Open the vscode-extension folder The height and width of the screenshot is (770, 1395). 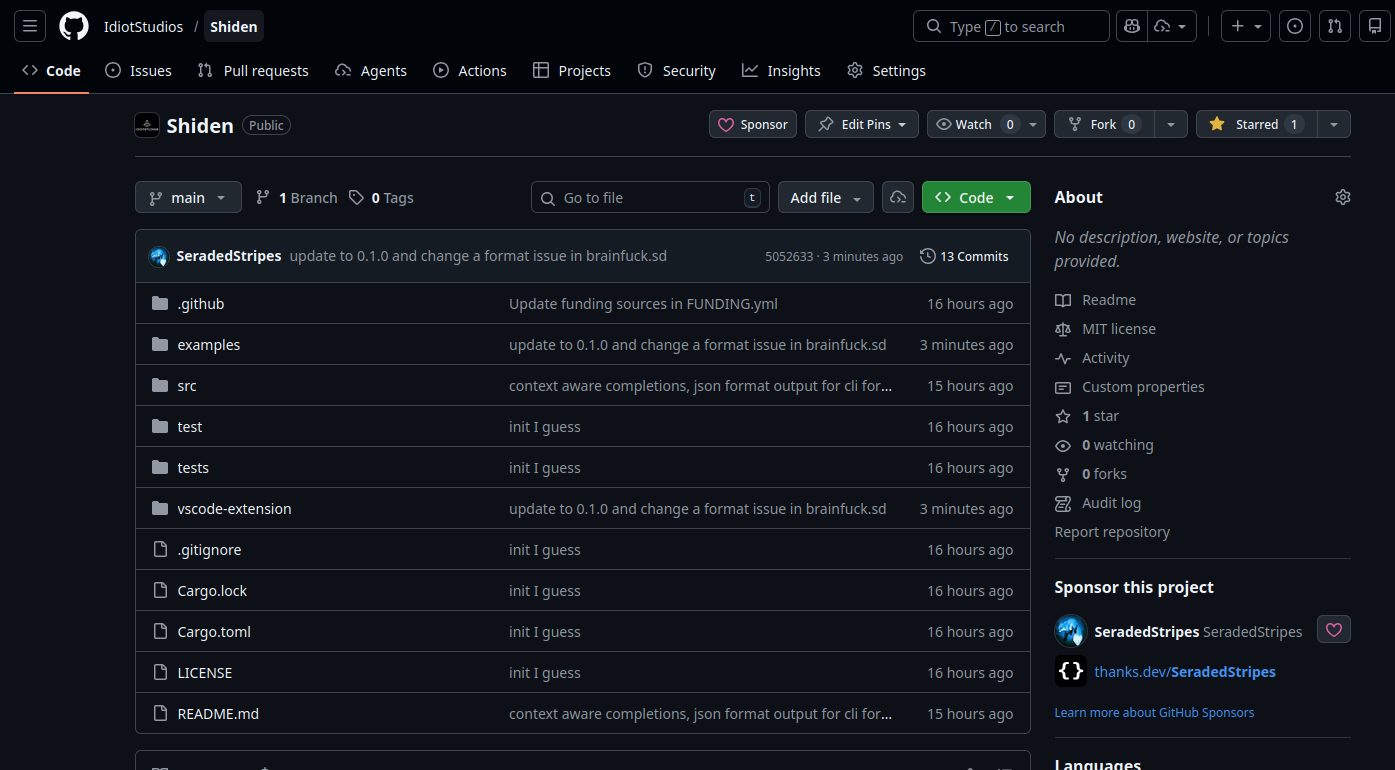click(x=234, y=509)
